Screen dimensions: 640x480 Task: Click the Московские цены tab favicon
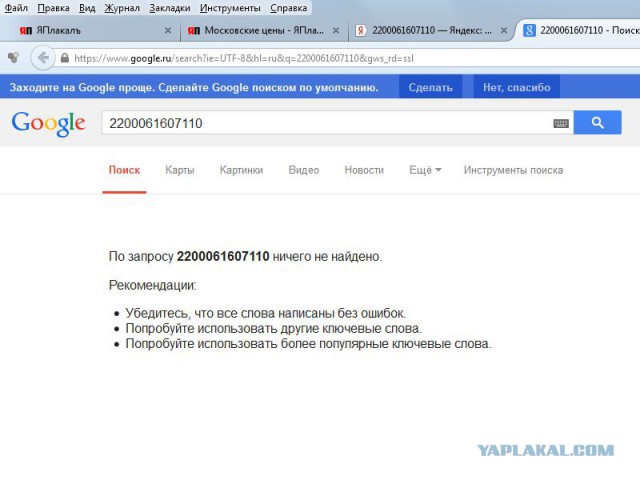coord(194,31)
